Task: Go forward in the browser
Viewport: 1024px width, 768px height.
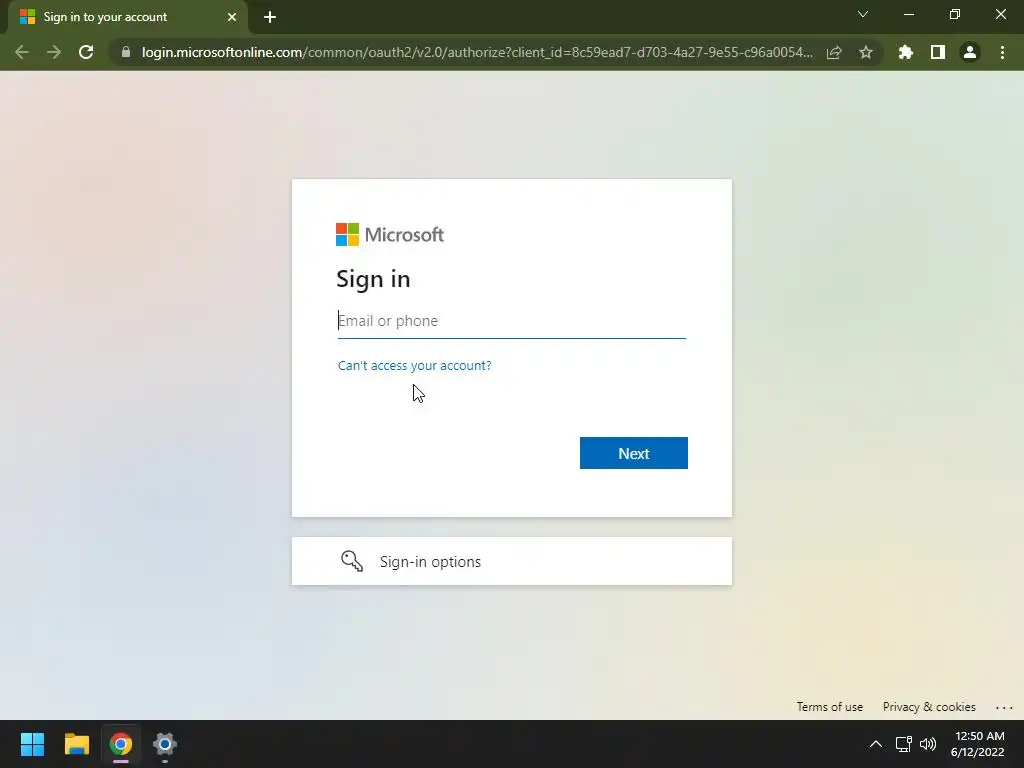Action: point(54,52)
